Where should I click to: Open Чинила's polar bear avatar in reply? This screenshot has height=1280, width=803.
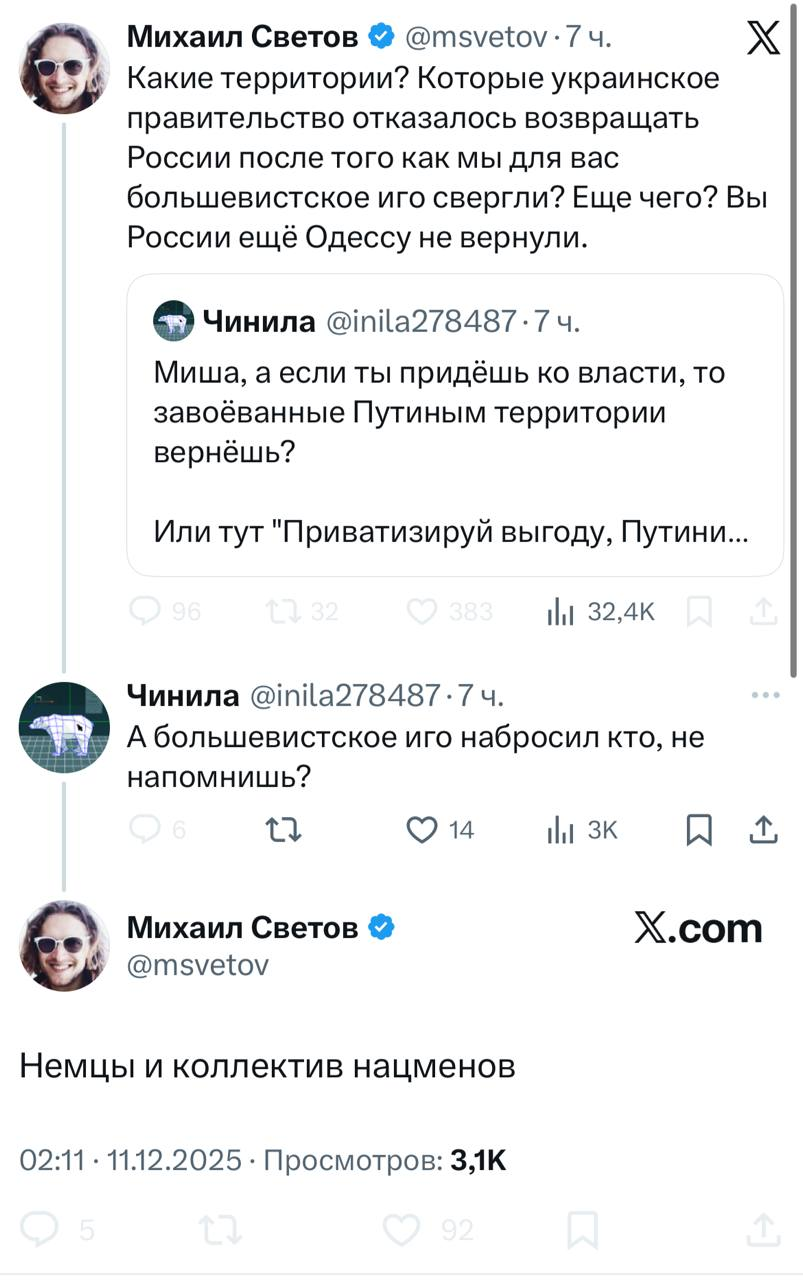point(65,727)
